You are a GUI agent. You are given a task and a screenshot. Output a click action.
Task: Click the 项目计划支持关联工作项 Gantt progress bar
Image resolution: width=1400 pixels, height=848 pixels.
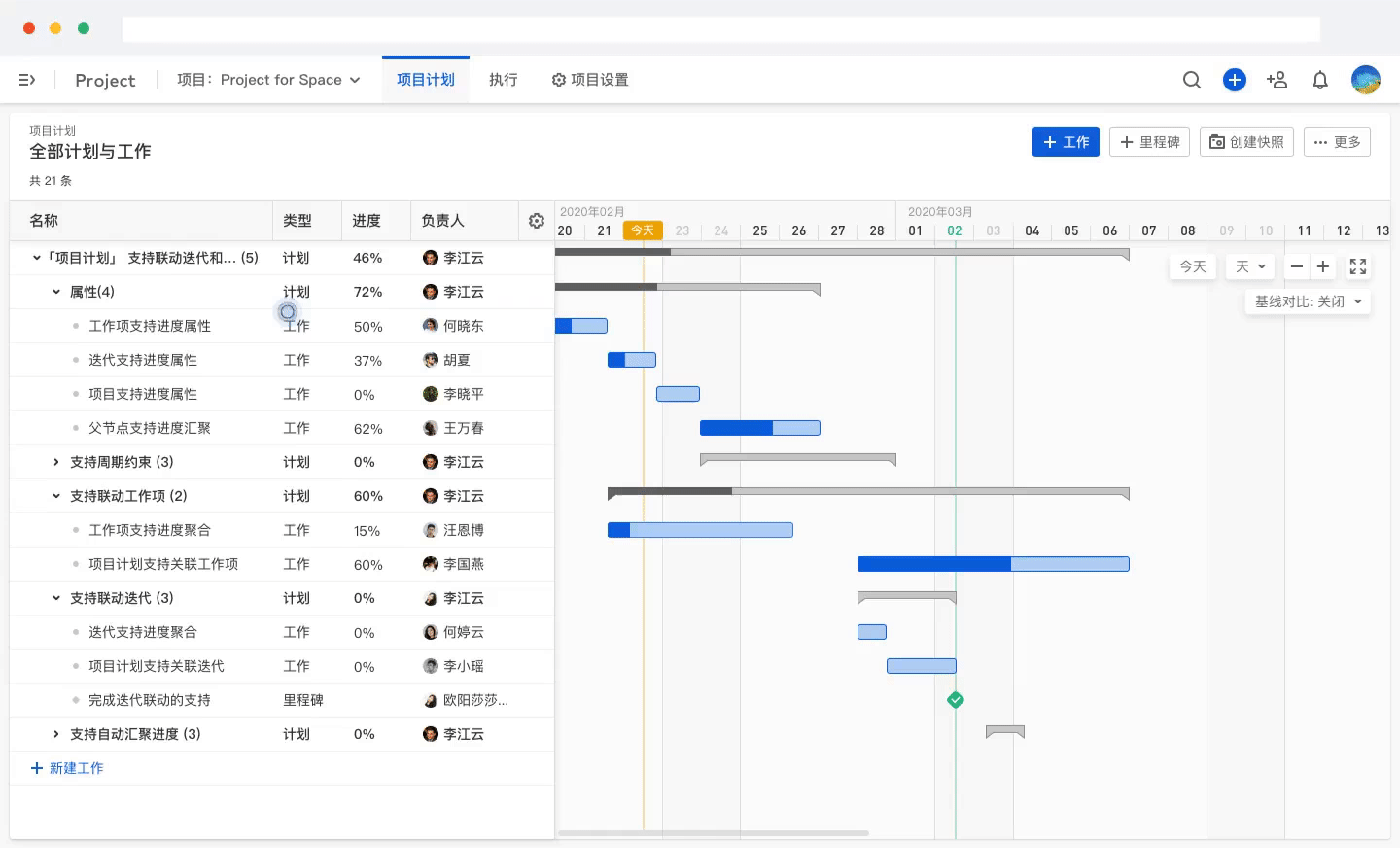[994, 564]
